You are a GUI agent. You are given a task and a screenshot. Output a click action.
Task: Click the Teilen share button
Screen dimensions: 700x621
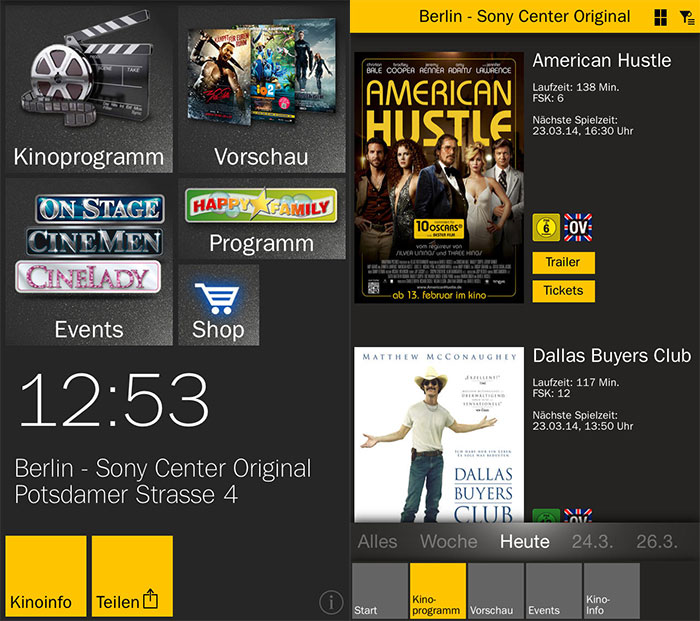[x=132, y=576]
